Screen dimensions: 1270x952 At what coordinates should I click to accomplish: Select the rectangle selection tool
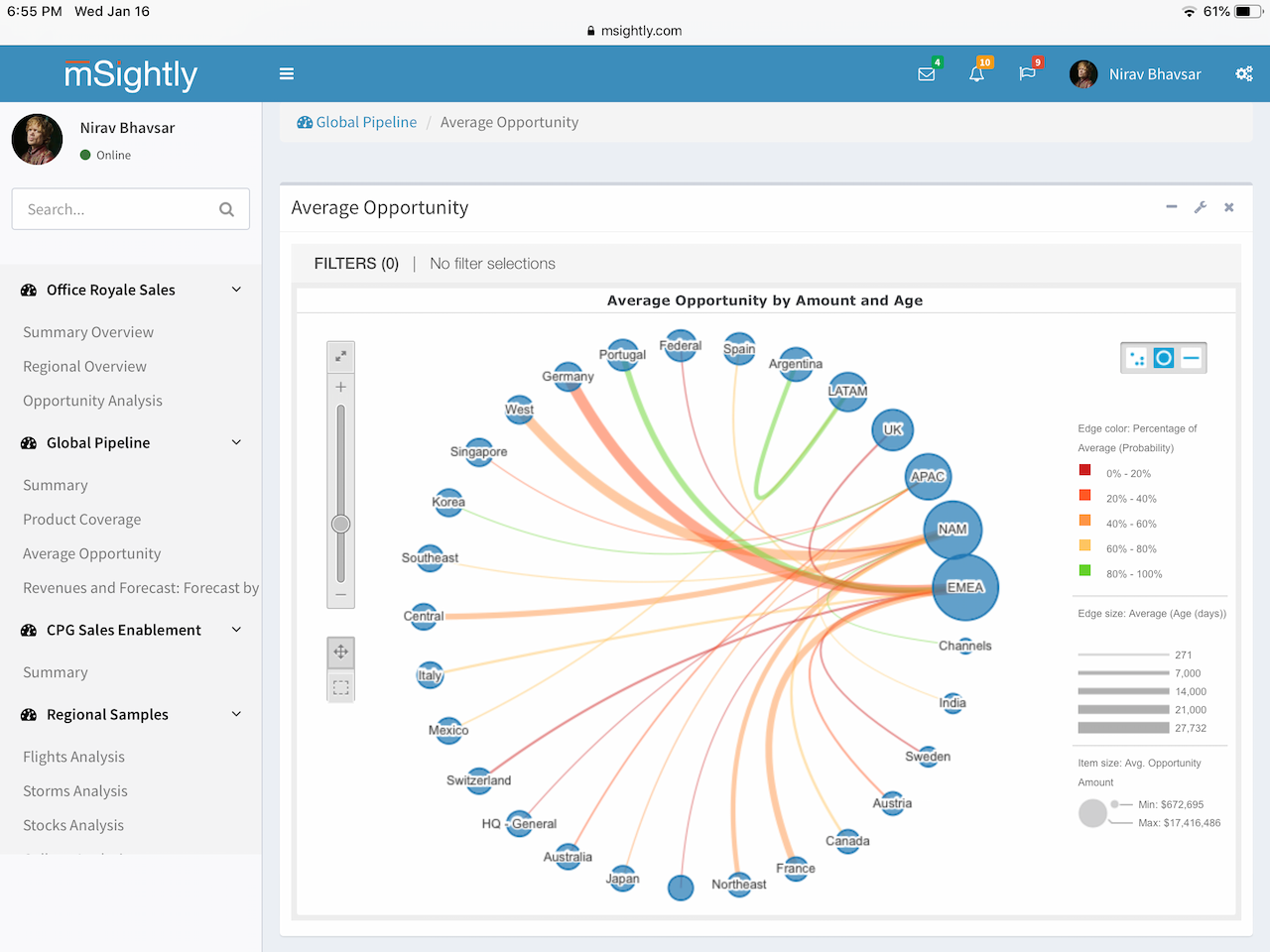(340, 687)
